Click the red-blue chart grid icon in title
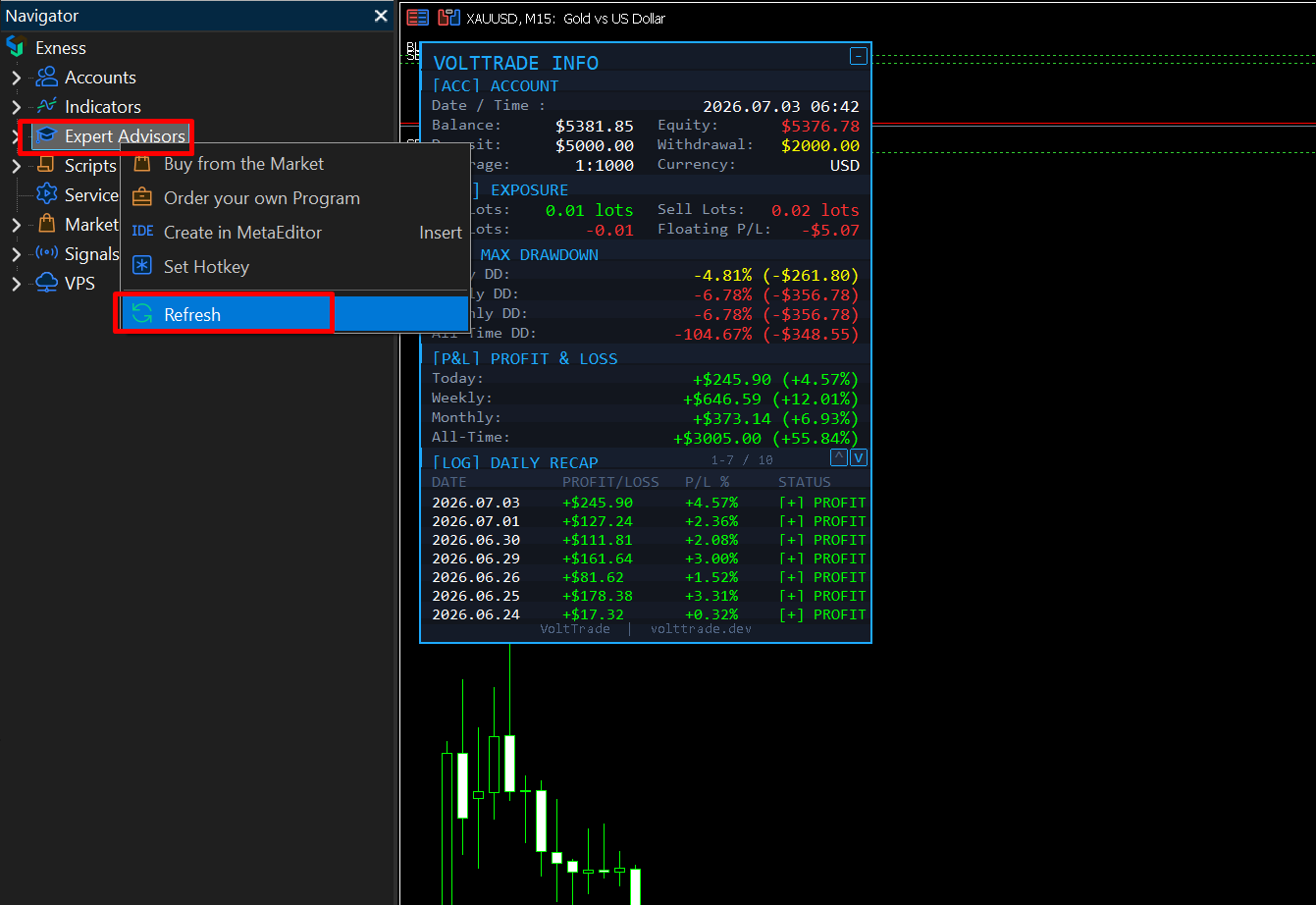The width and height of the screenshot is (1316, 905). point(418,18)
